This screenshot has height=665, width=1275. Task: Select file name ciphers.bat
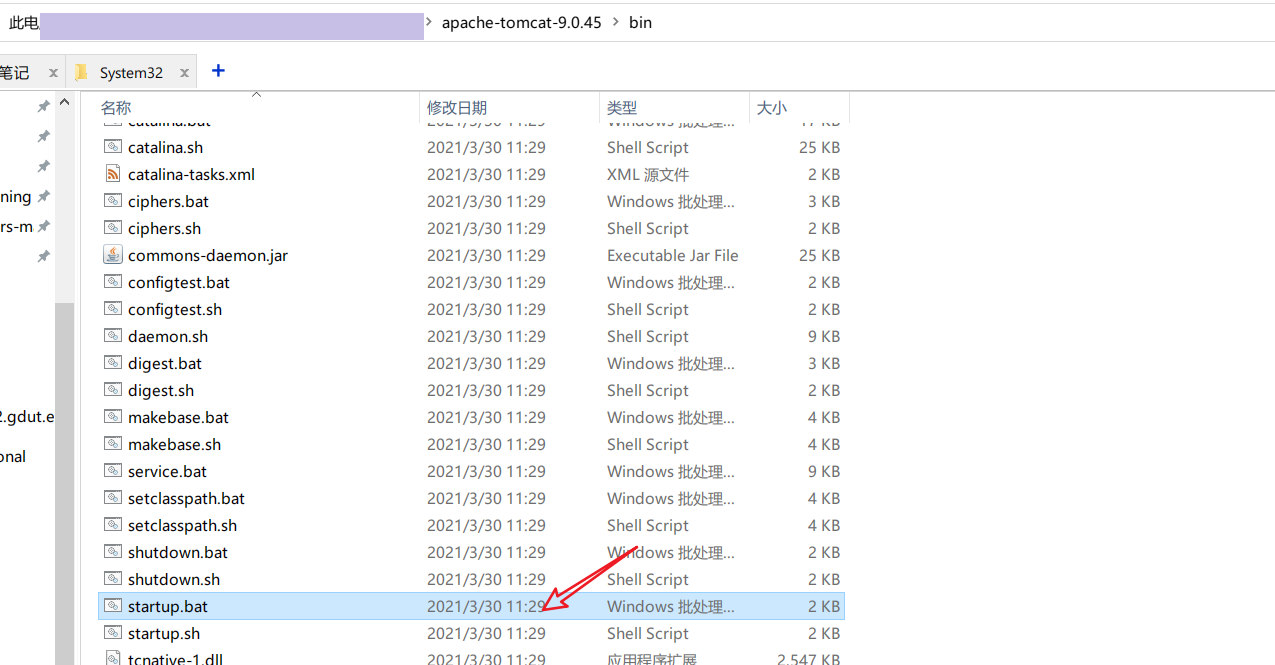[168, 201]
